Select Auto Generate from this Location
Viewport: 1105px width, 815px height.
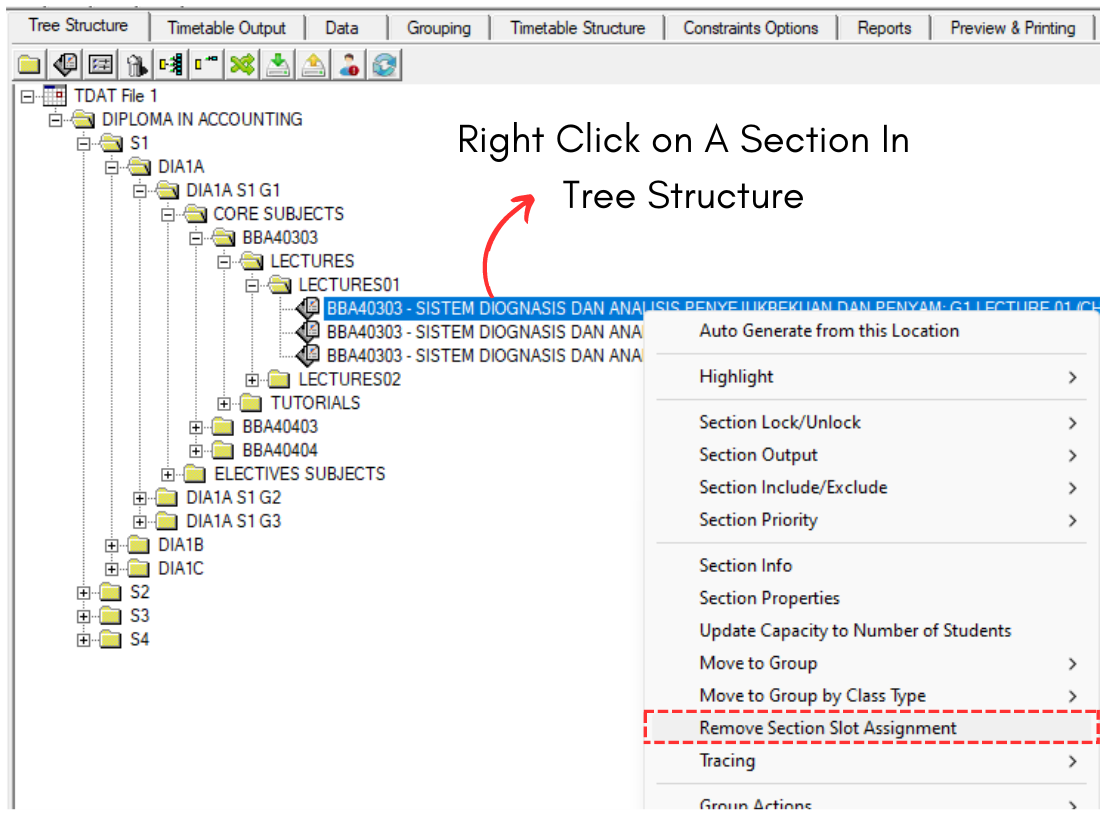[x=828, y=331]
